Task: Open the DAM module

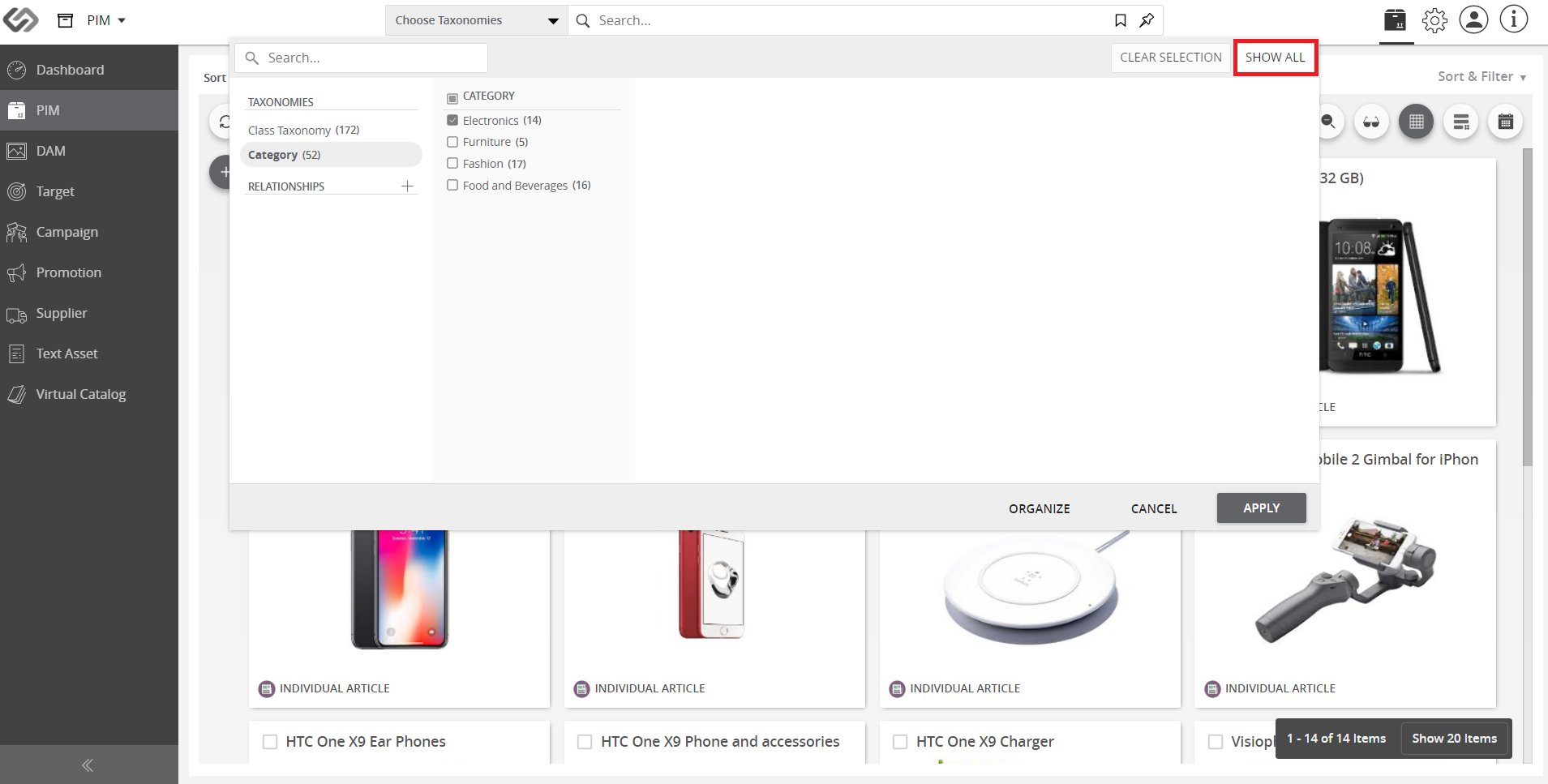Action: pyautogui.click(x=89, y=151)
